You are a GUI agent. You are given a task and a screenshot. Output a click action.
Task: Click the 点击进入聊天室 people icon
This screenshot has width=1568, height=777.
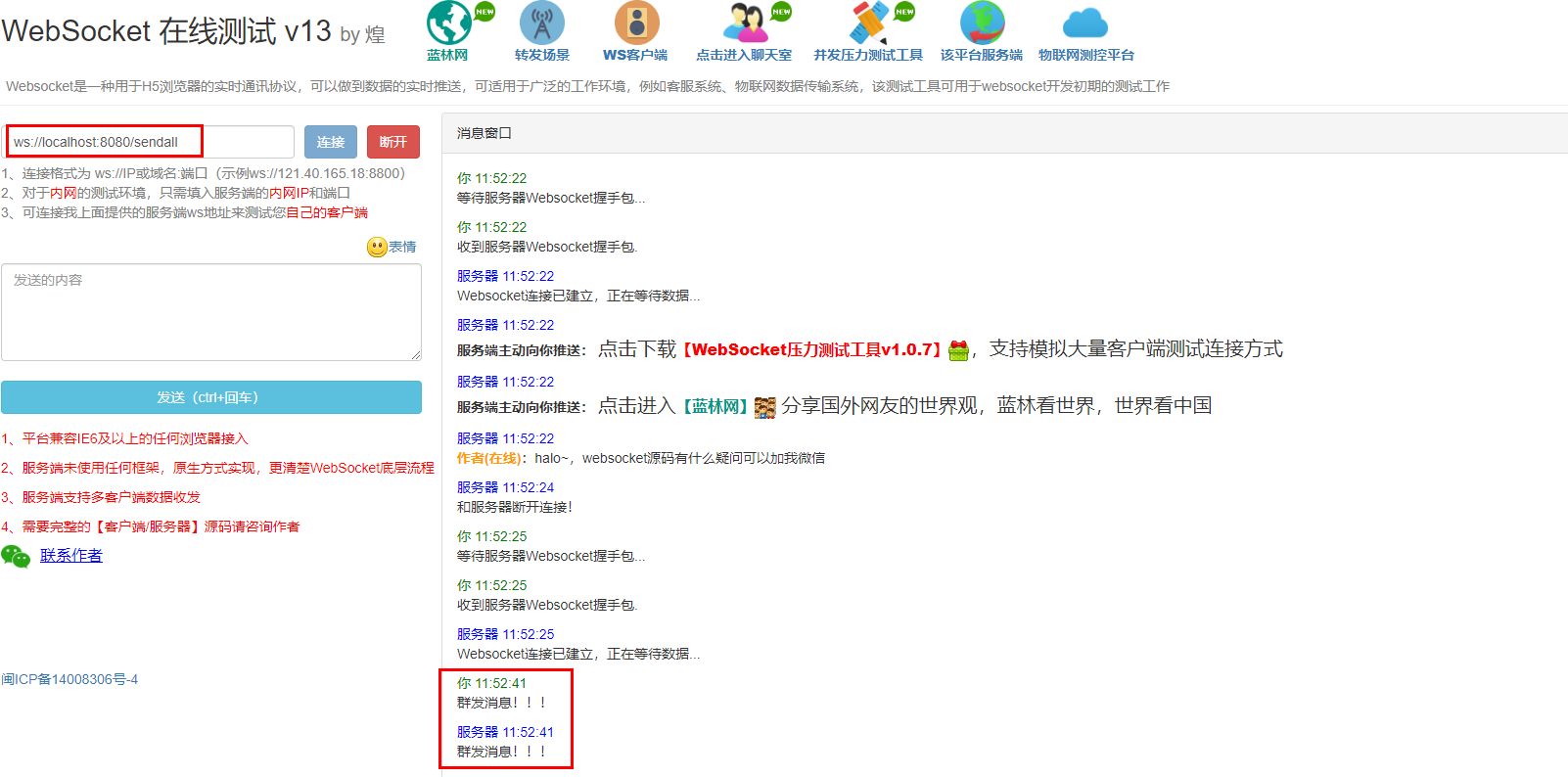click(746, 23)
